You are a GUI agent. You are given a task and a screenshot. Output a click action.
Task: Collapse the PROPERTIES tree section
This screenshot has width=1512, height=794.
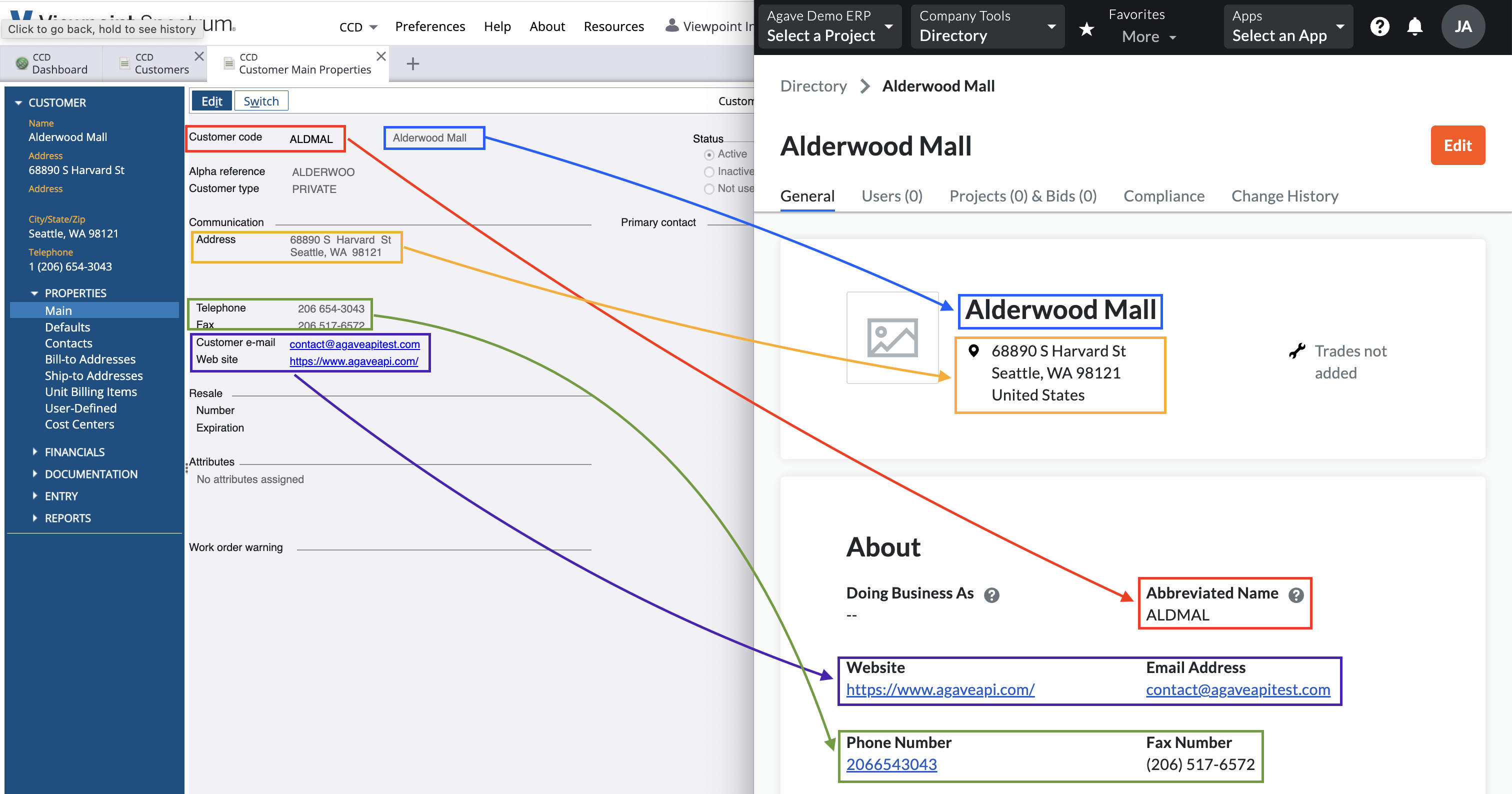[x=34, y=293]
